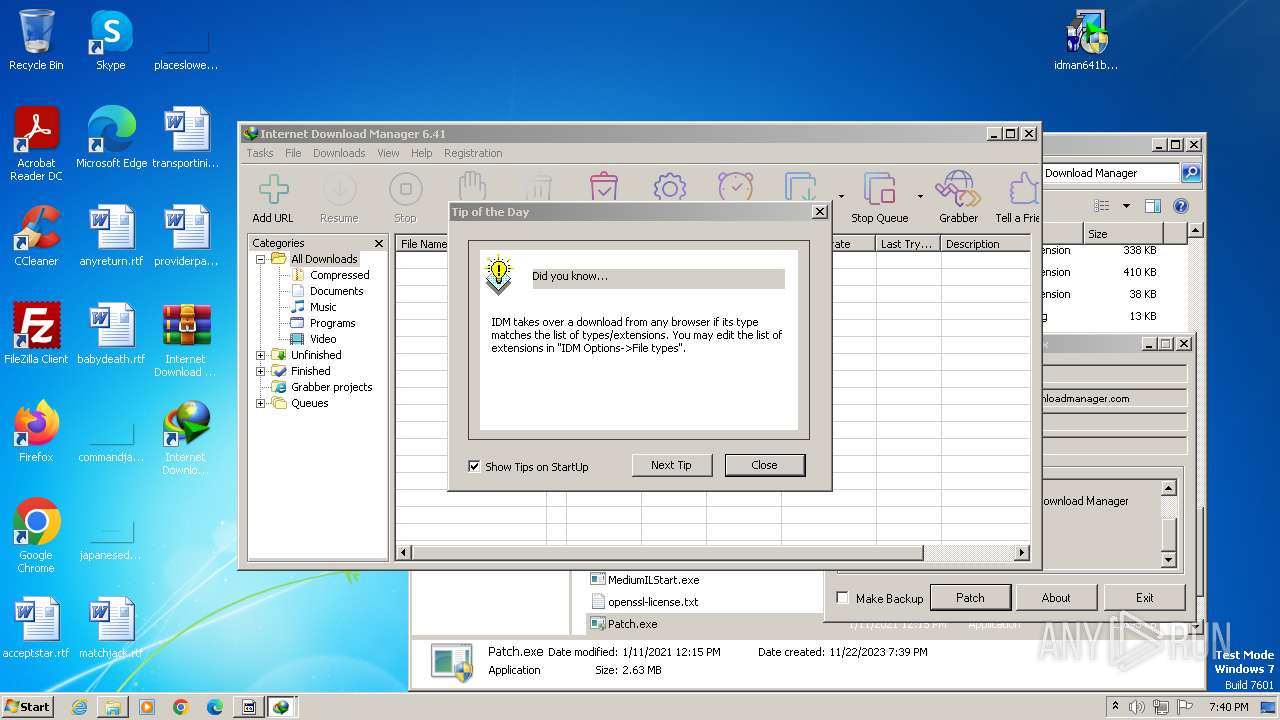The width and height of the screenshot is (1280, 720).
Task: Click the Explorer search magnifier button
Action: click(x=1190, y=173)
